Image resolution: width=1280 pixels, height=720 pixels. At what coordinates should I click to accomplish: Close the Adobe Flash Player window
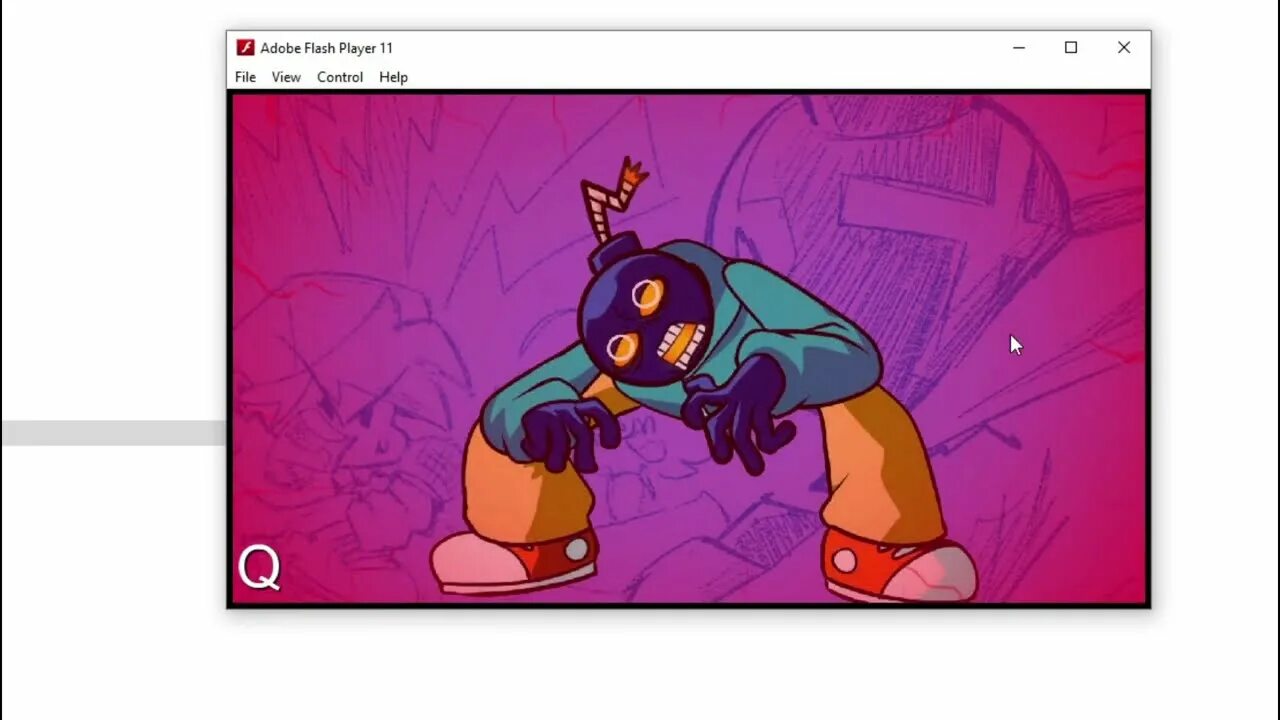click(1124, 47)
